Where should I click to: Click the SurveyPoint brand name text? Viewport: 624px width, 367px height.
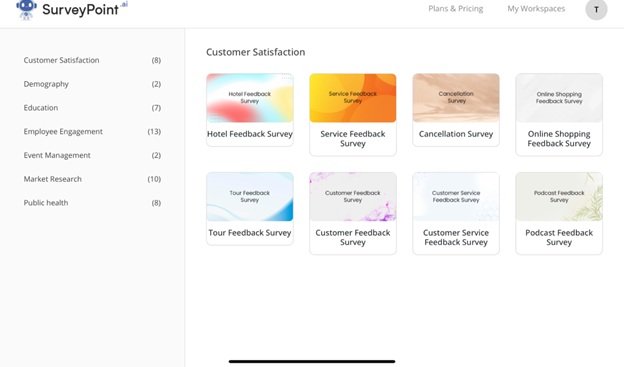coord(80,10)
